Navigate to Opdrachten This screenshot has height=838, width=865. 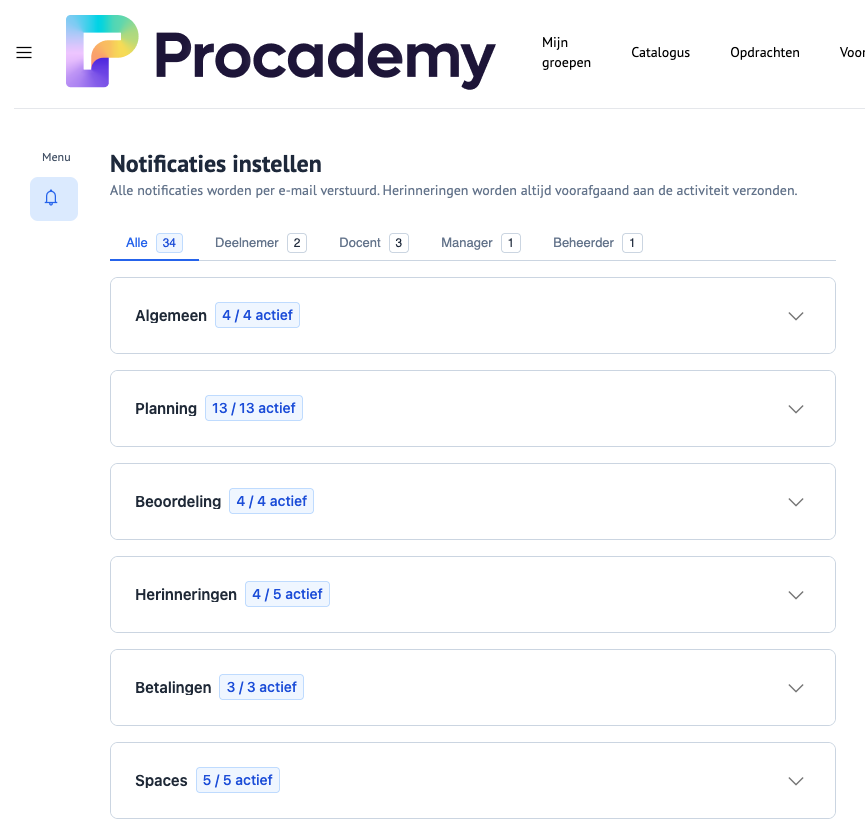coord(764,53)
